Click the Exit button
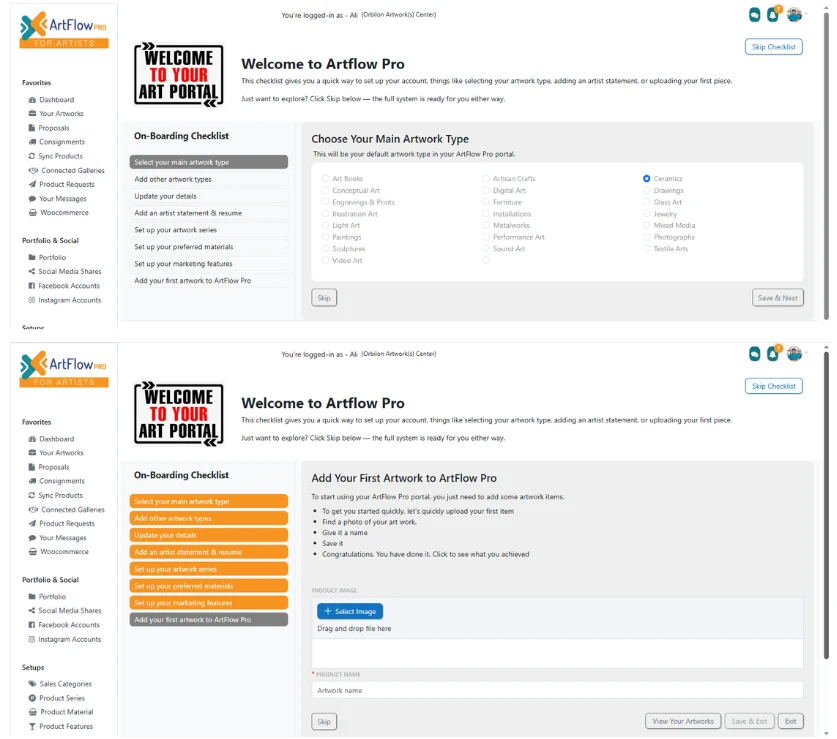Image resolution: width=837 pixels, height=739 pixels. coord(790,721)
